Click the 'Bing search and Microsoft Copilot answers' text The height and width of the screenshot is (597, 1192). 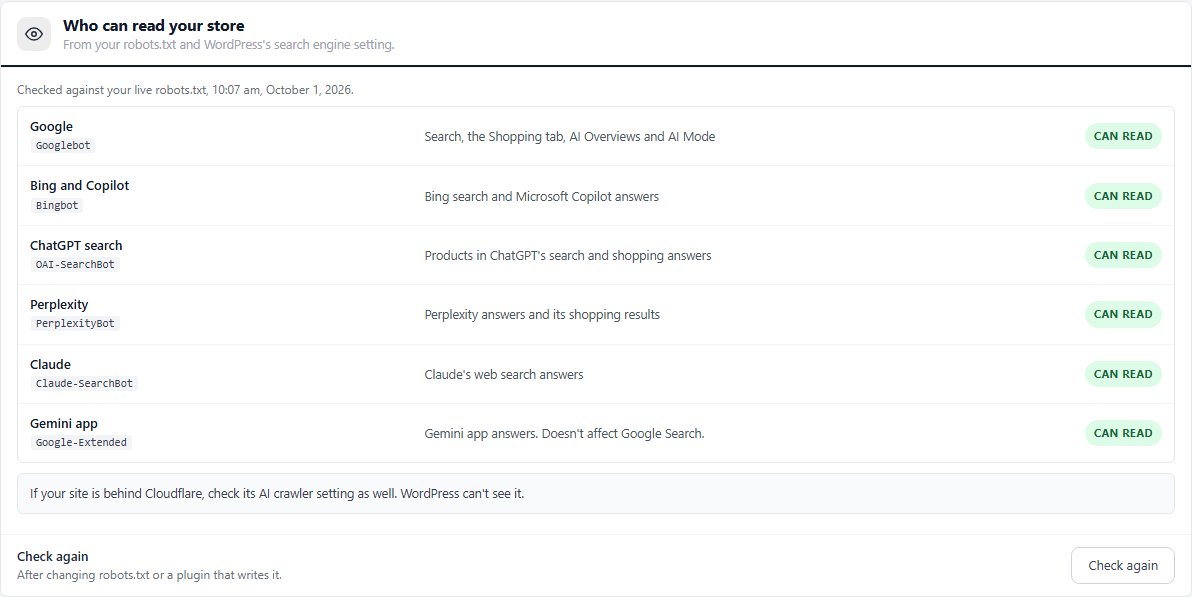coord(541,196)
